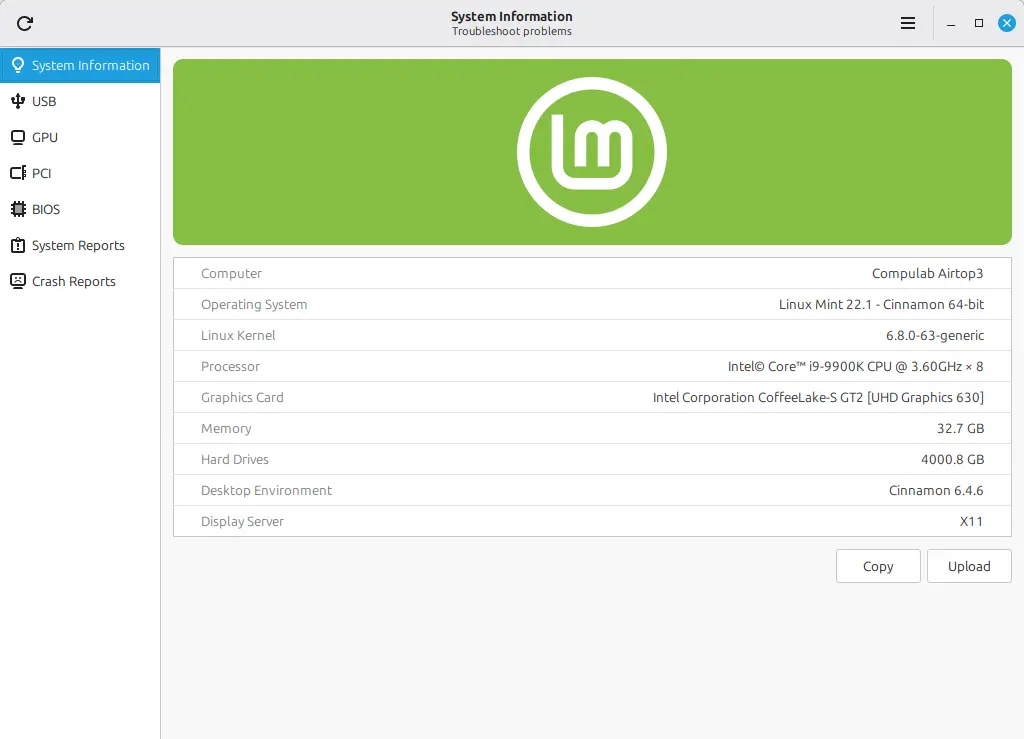
Task: Open the hamburger menu
Action: coord(907,22)
